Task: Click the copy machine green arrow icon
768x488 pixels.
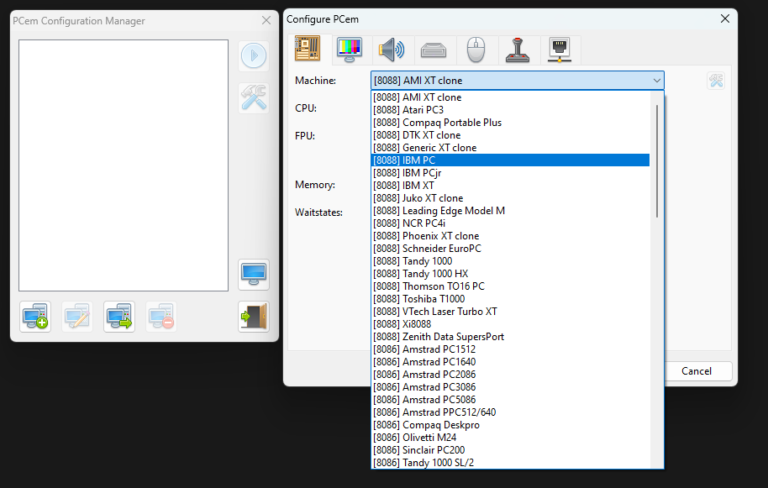Action: pyautogui.click(x=119, y=317)
